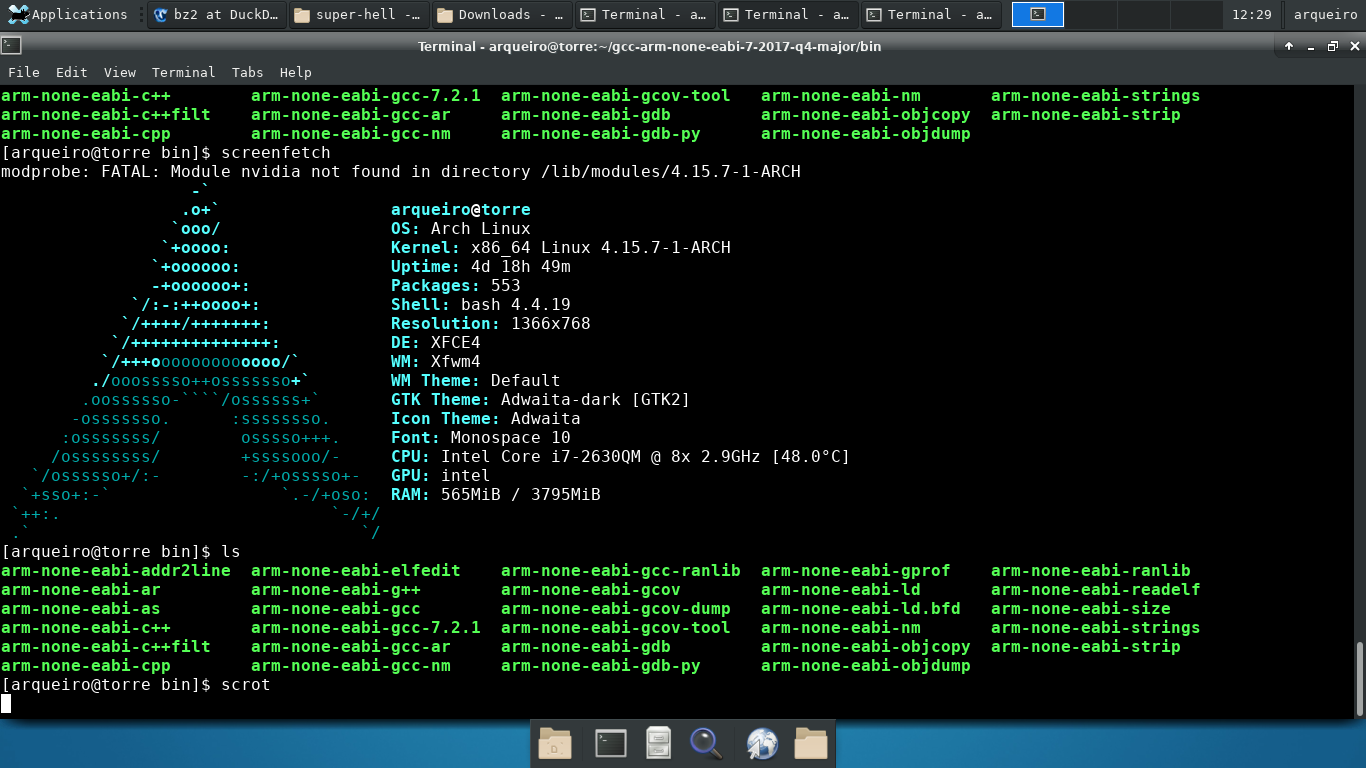This screenshot has width=1366, height=768.
Task: Launch the terminal emulator from the dock
Action: [610, 743]
